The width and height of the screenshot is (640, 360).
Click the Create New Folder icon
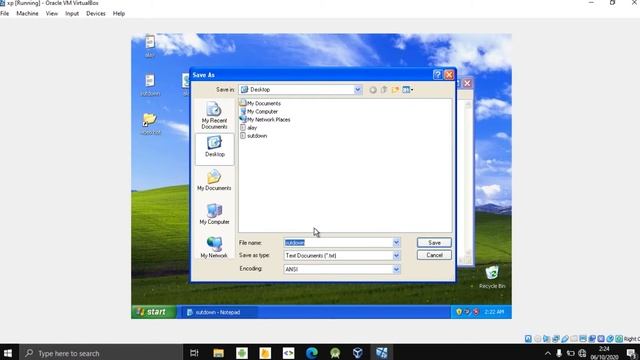click(x=395, y=90)
